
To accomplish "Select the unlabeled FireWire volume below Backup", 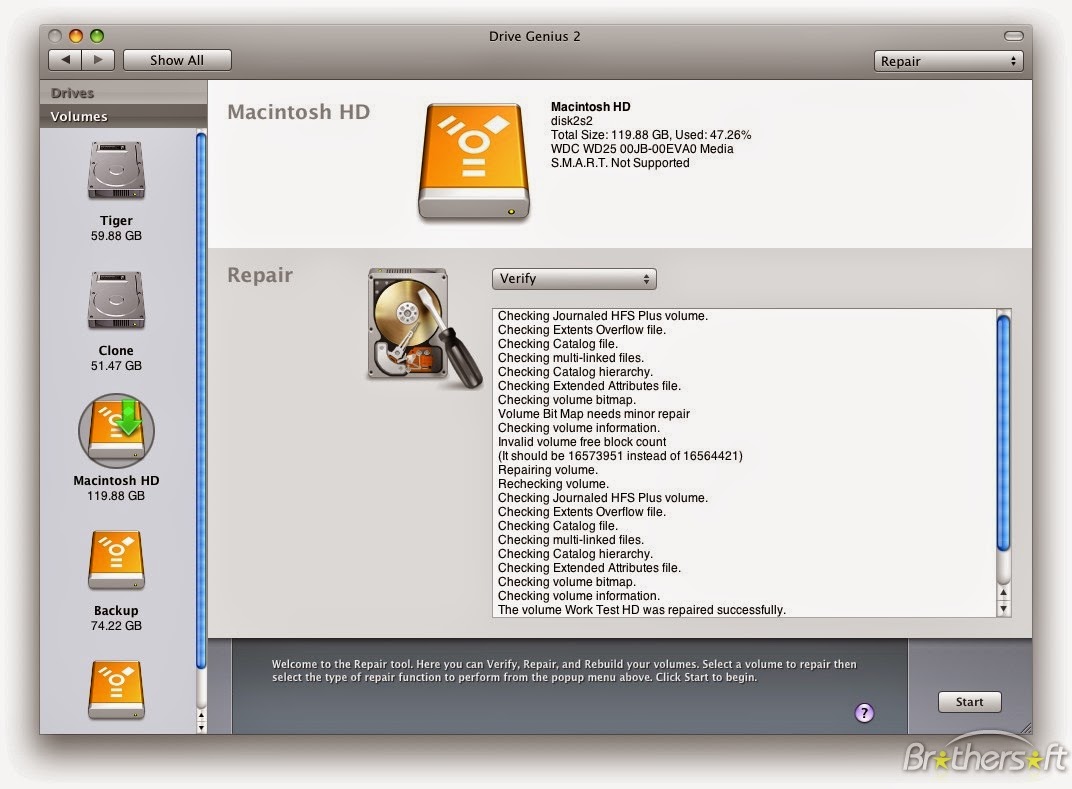I will [x=116, y=690].
